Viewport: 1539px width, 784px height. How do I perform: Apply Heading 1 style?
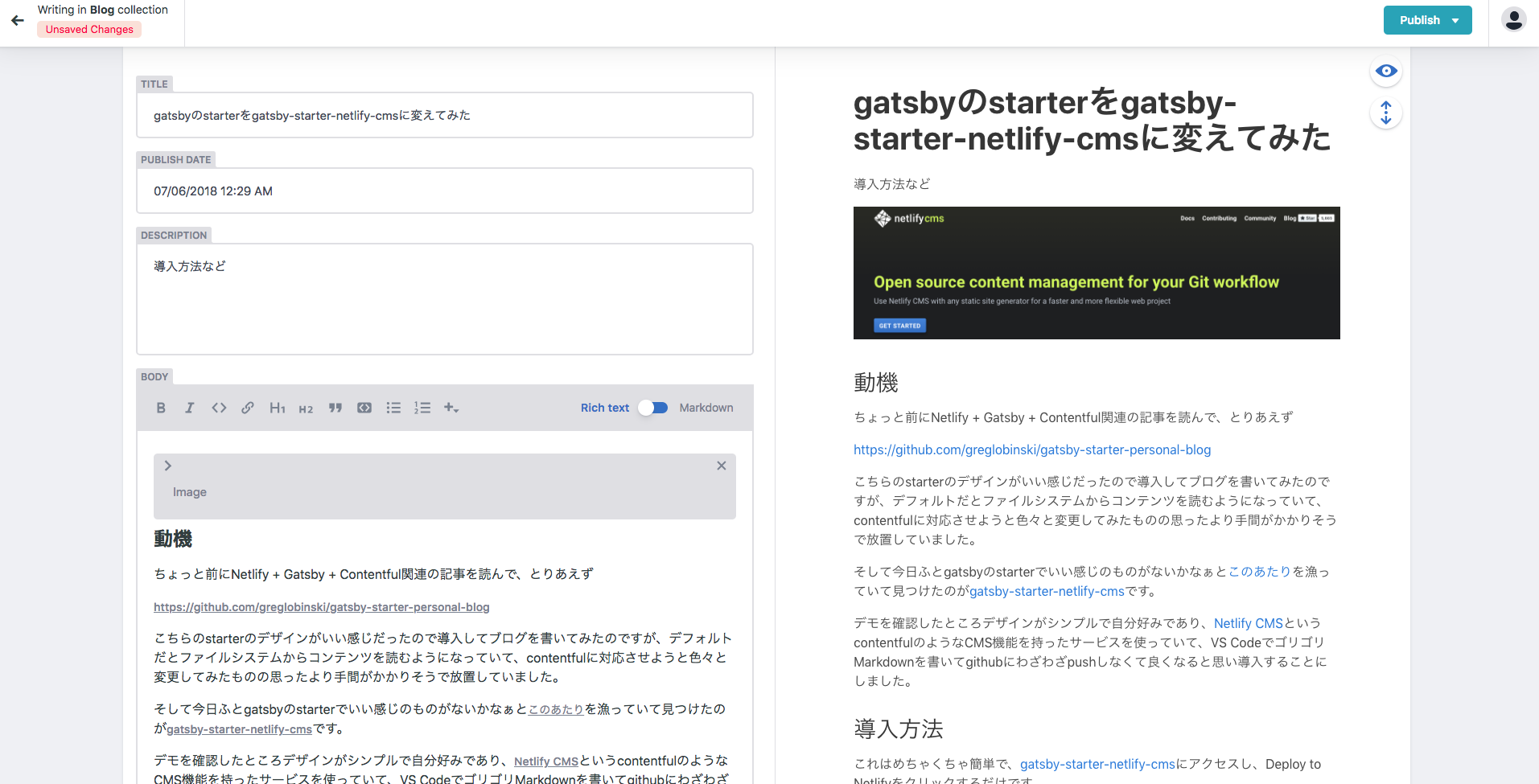pos(277,408)
